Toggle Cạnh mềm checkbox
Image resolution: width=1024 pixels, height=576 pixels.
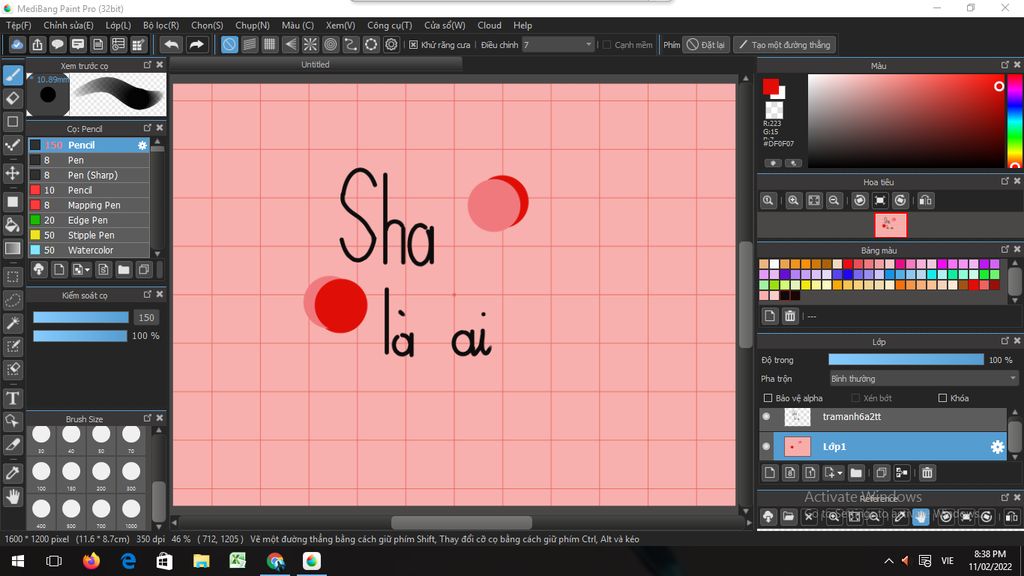tap(607, 45)
